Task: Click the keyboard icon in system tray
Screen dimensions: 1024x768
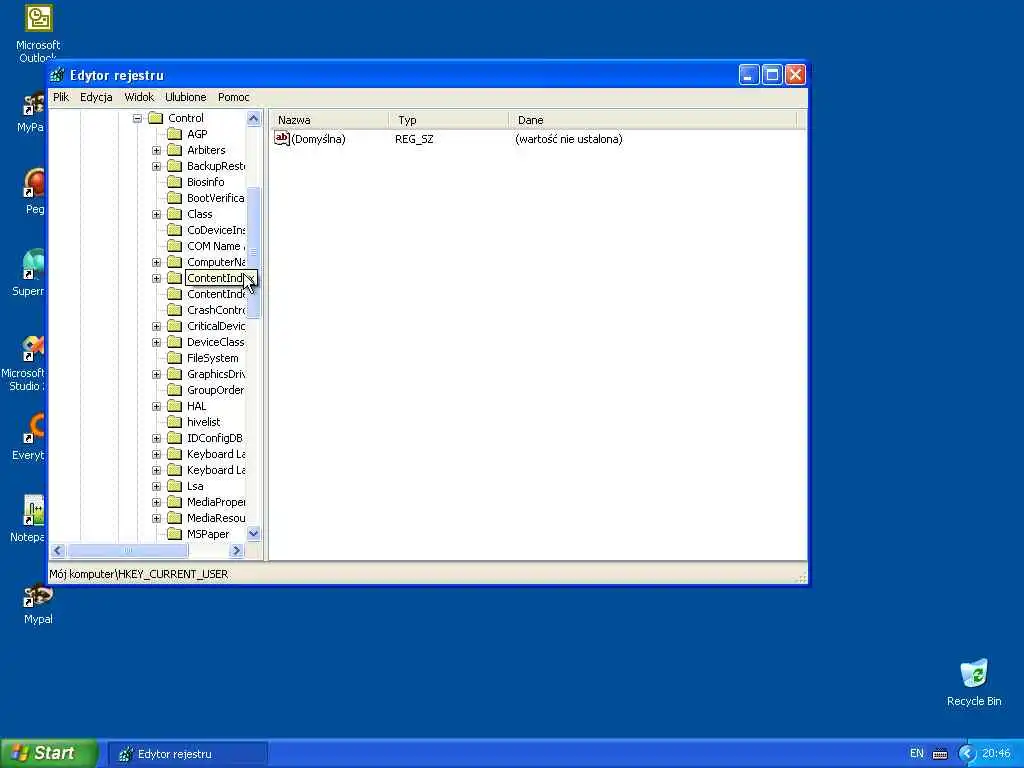Action: [940, 754]
